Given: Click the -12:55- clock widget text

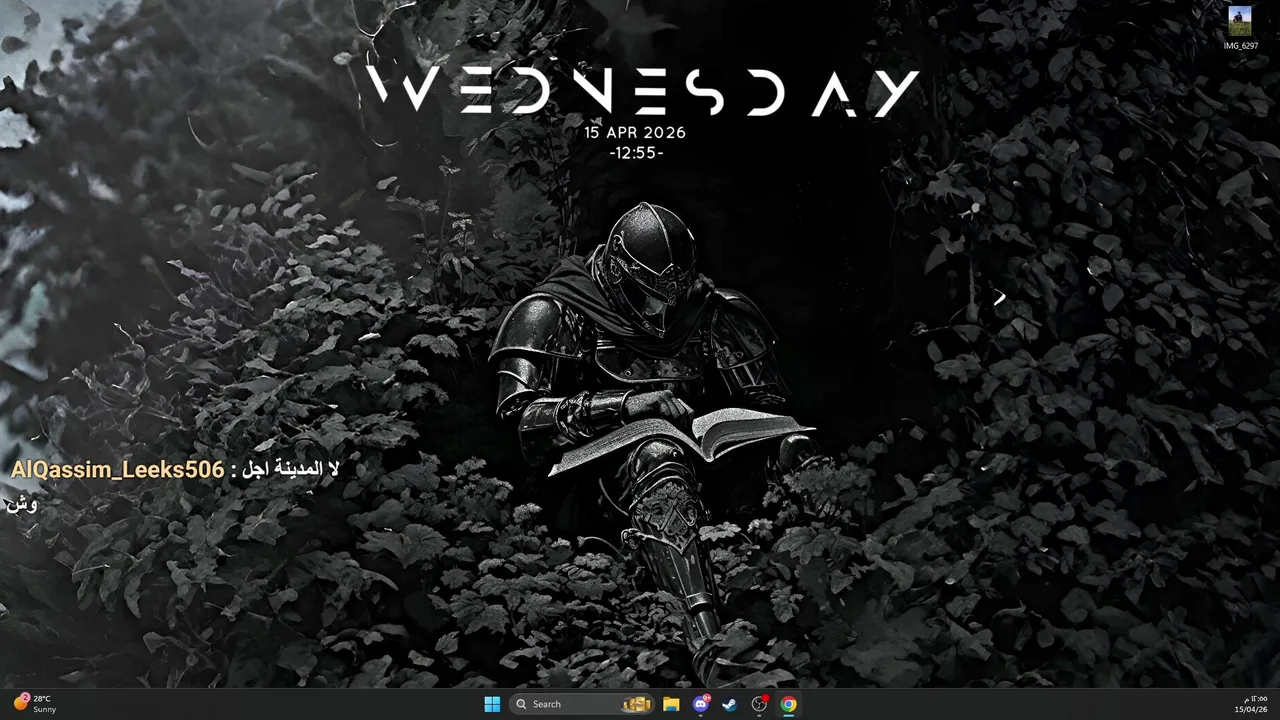Looking at the screenshot, I should (x=636, y=153).
